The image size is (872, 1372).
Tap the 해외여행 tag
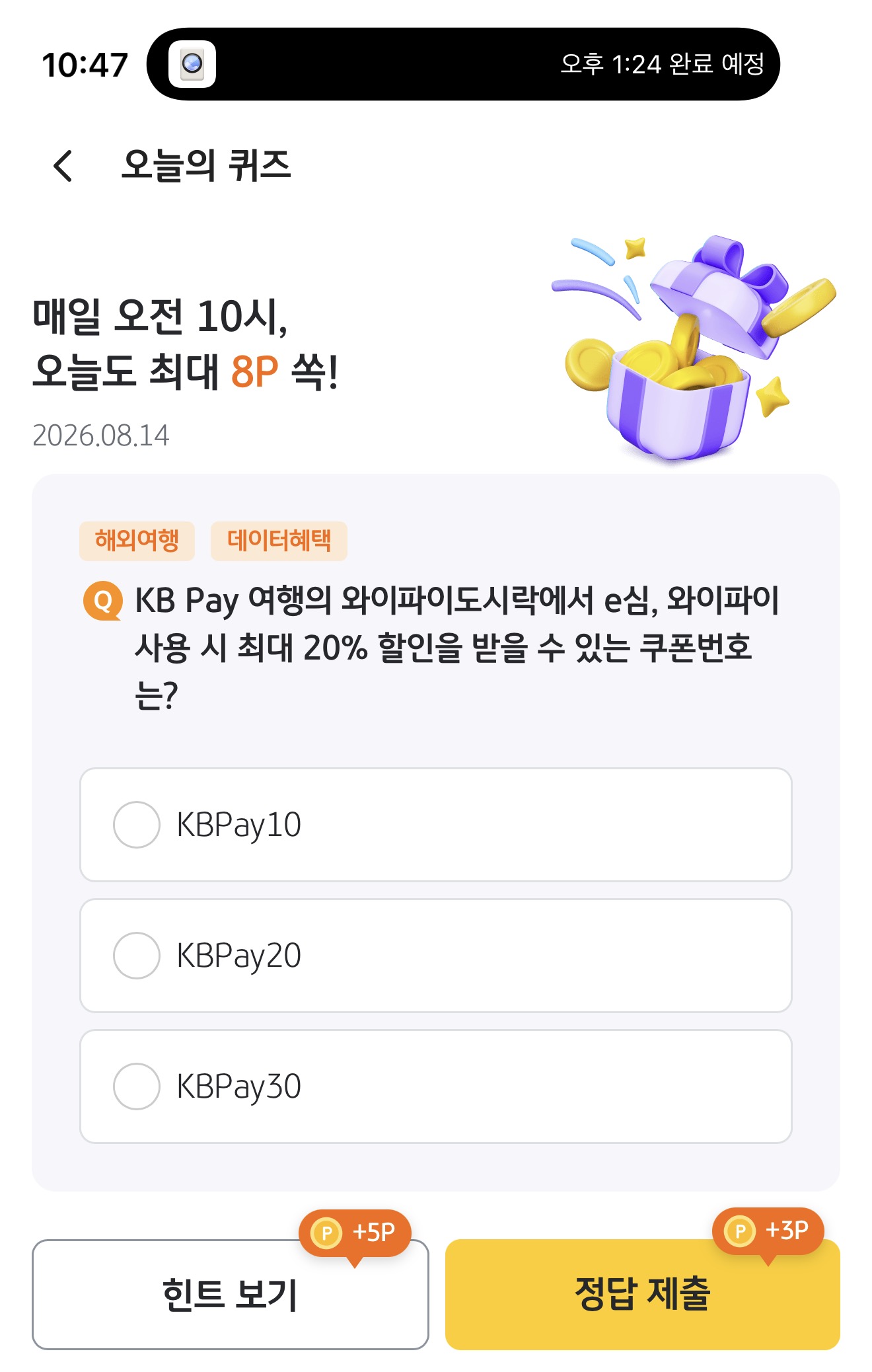(137, 541)
